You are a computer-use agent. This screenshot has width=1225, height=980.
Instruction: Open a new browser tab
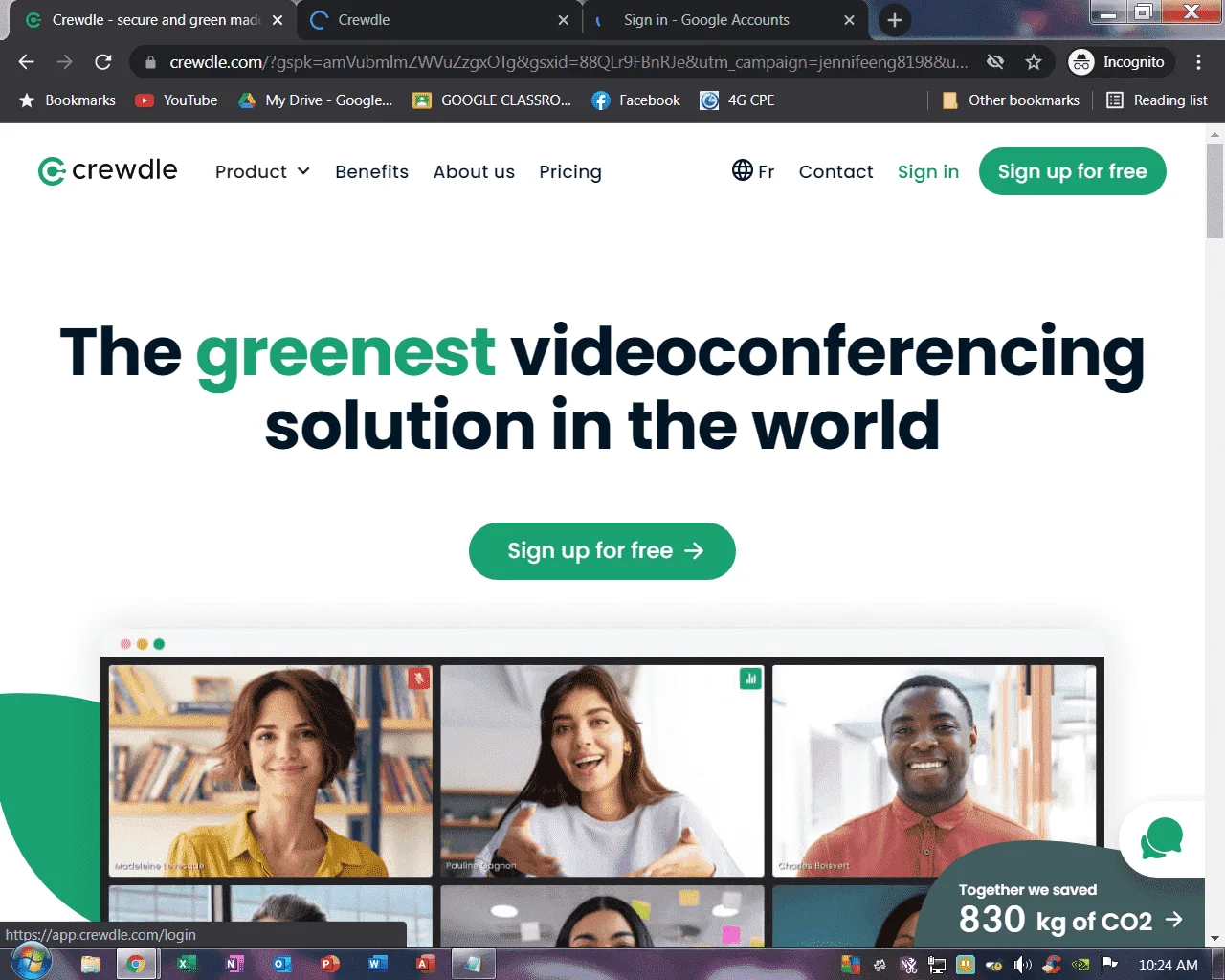point(894,20)
